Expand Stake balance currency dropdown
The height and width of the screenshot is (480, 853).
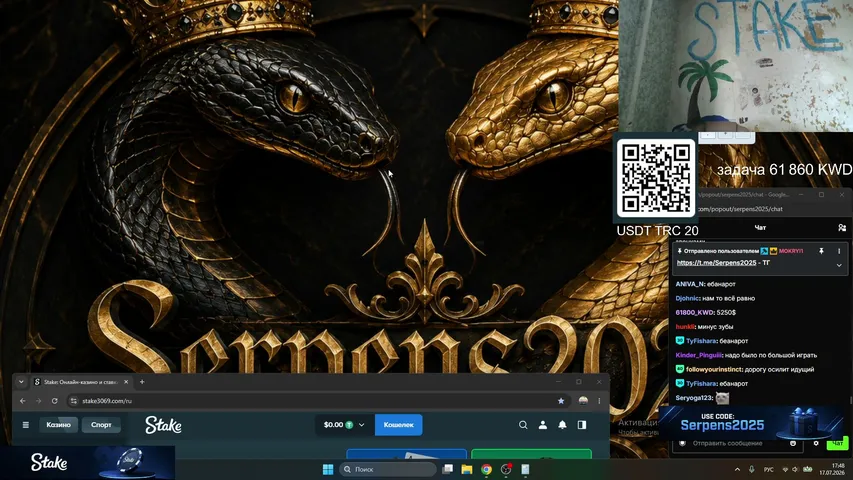pyautogui.click(x=362, y=425)
